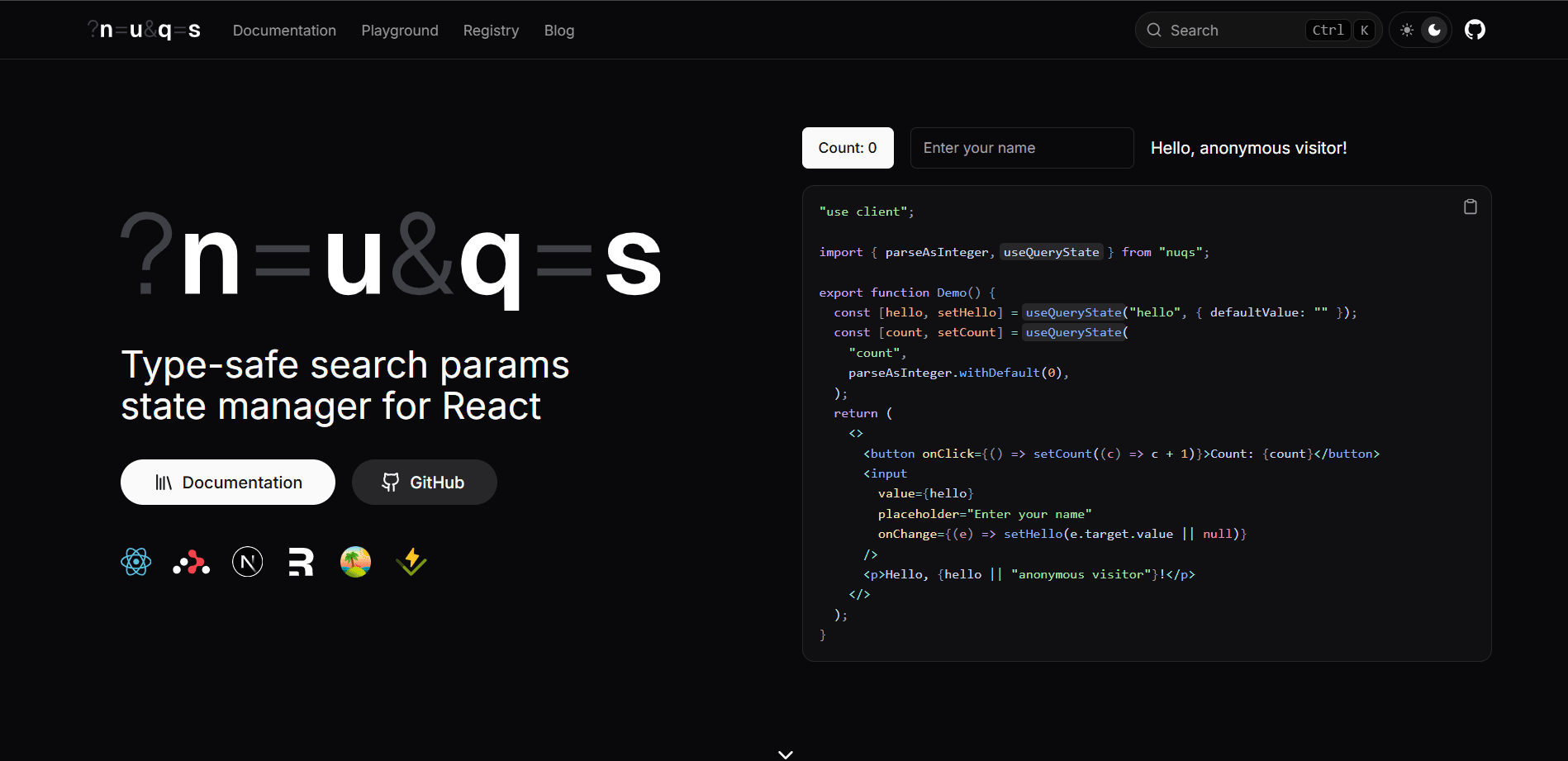Go to the Playground nav item
1568x761 pixels.
(400, 31)
